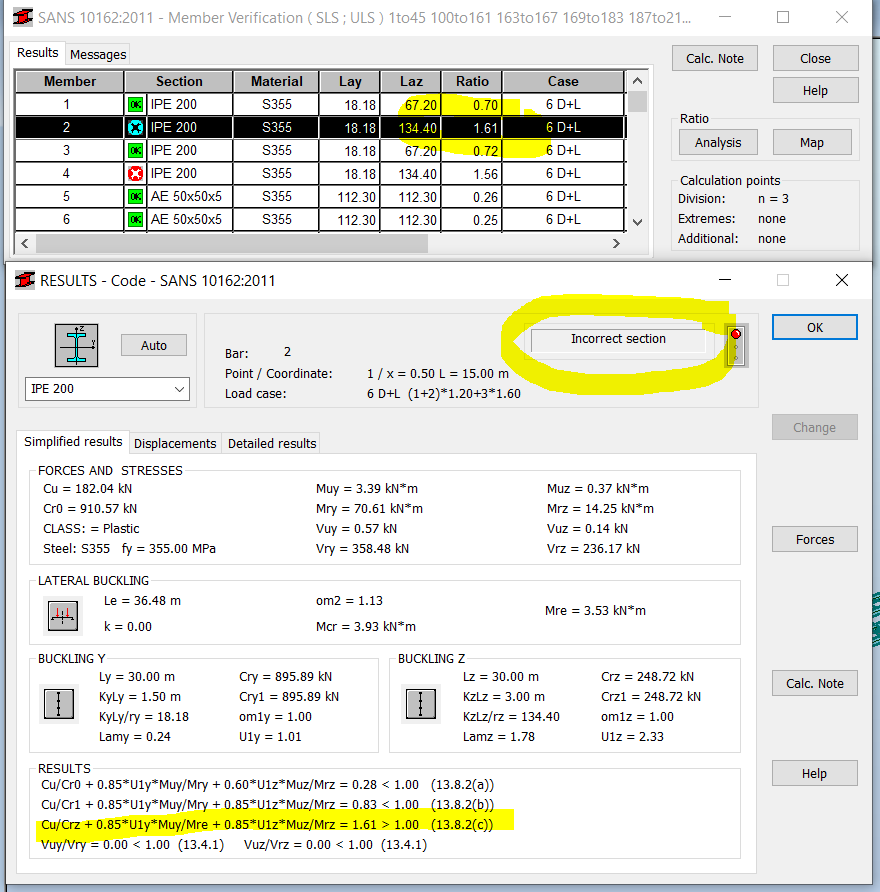Click the IPE section preview icon beside Auto
This screenshot has width=880, height=892.
pos(76,346)
